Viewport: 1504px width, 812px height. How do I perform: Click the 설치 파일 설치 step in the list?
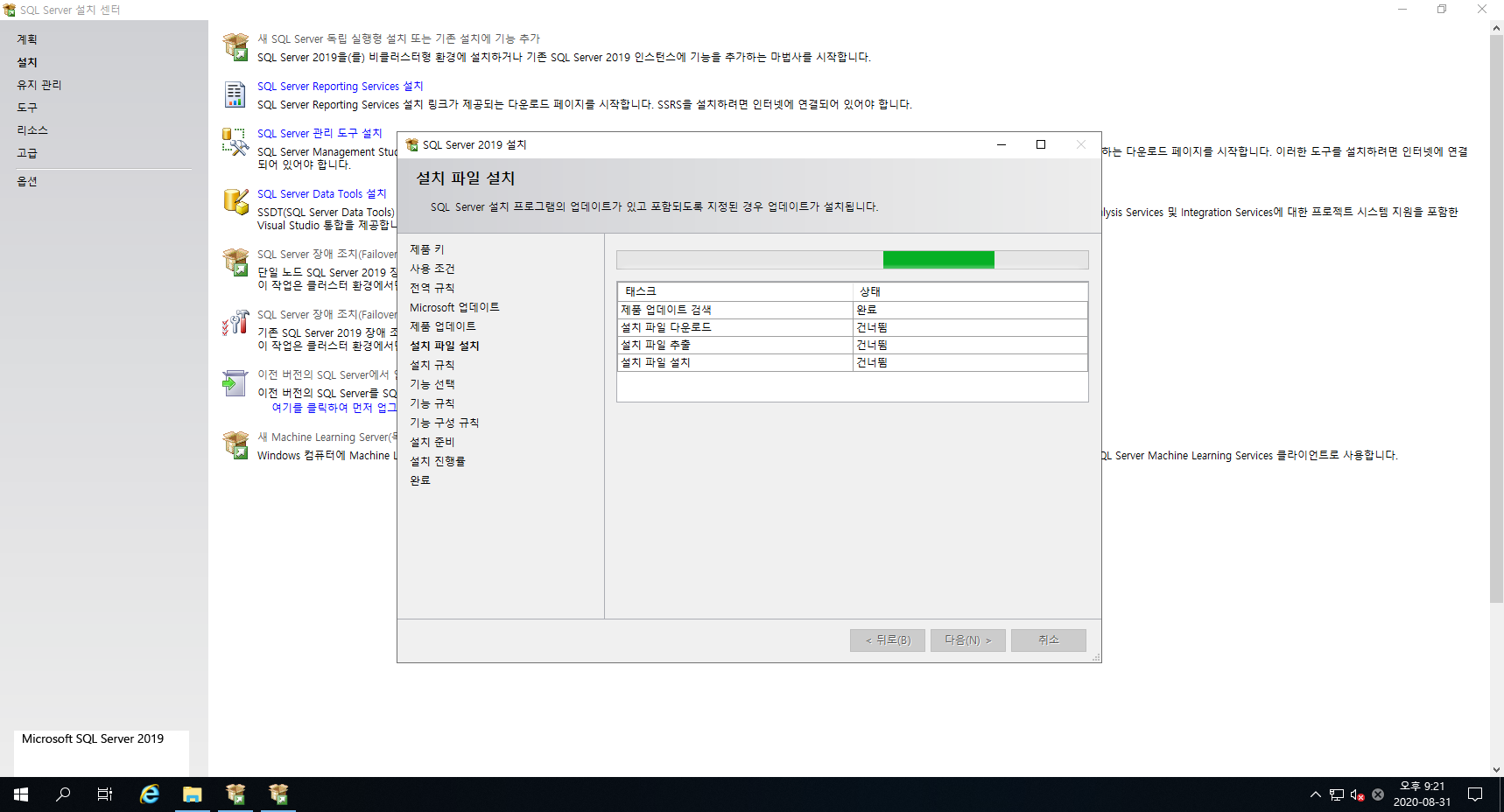point(445,346)
